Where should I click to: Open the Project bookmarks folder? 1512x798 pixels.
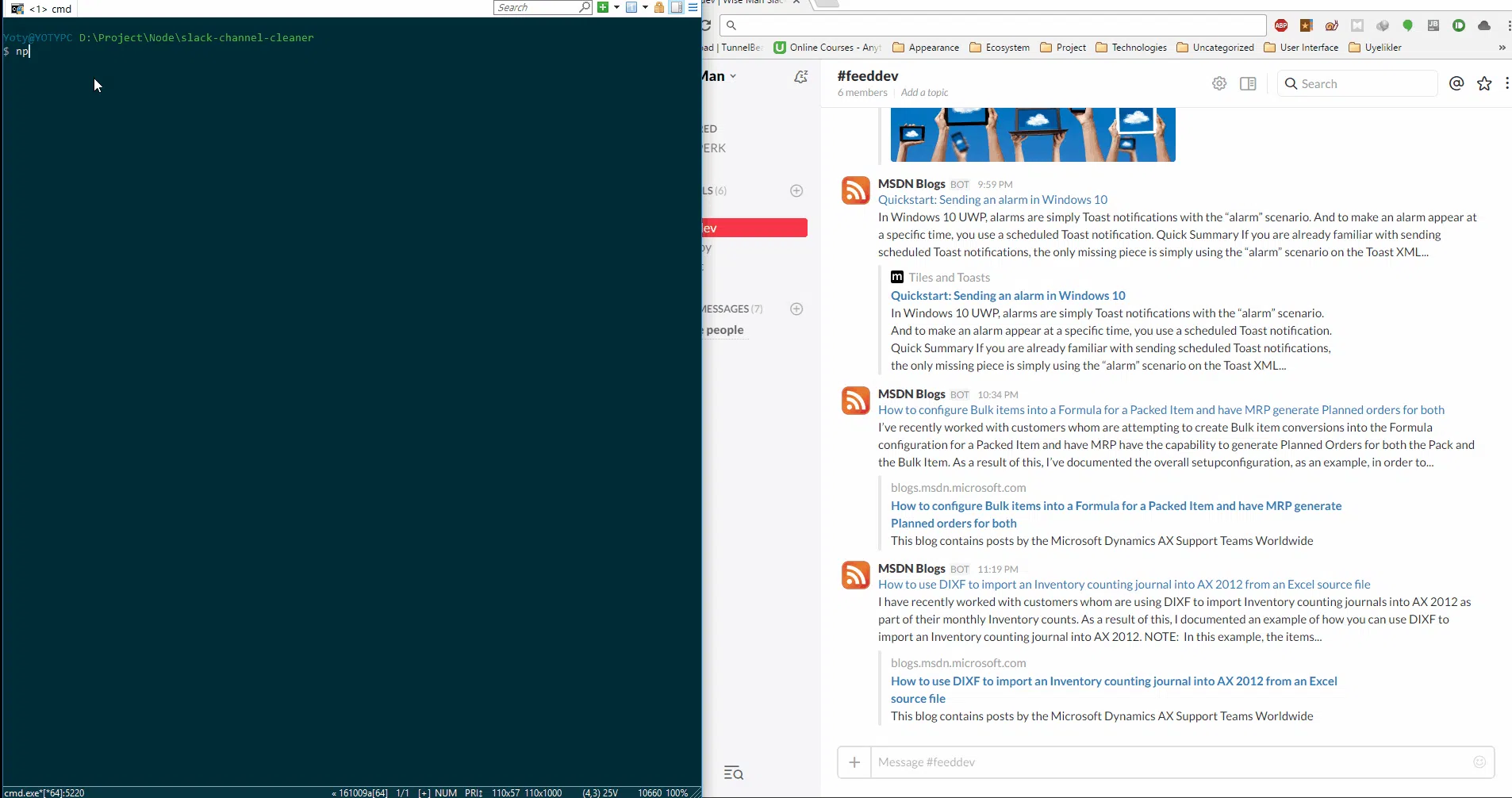tap(1063, 48)
